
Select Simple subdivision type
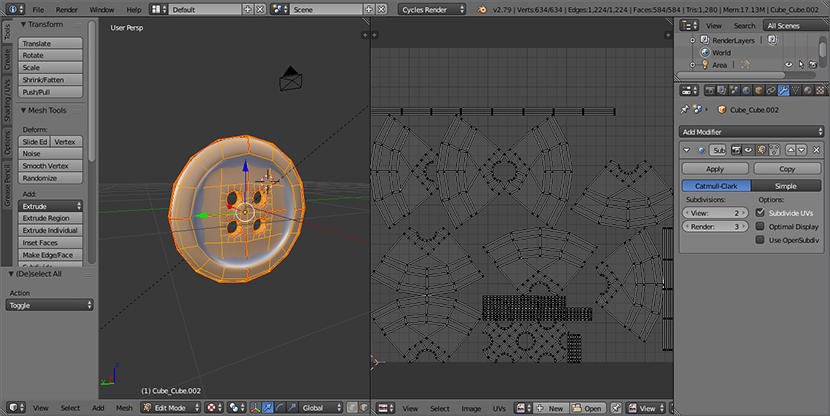click(x=786, y=186)
